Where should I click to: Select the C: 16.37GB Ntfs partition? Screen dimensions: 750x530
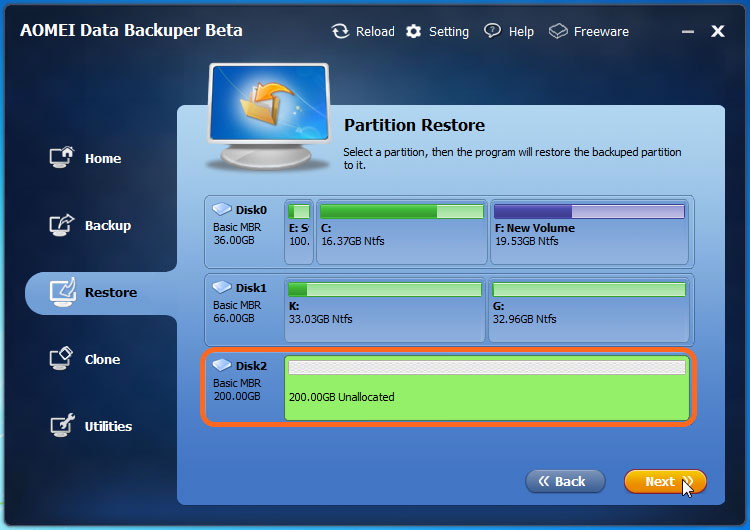[402, 232]
